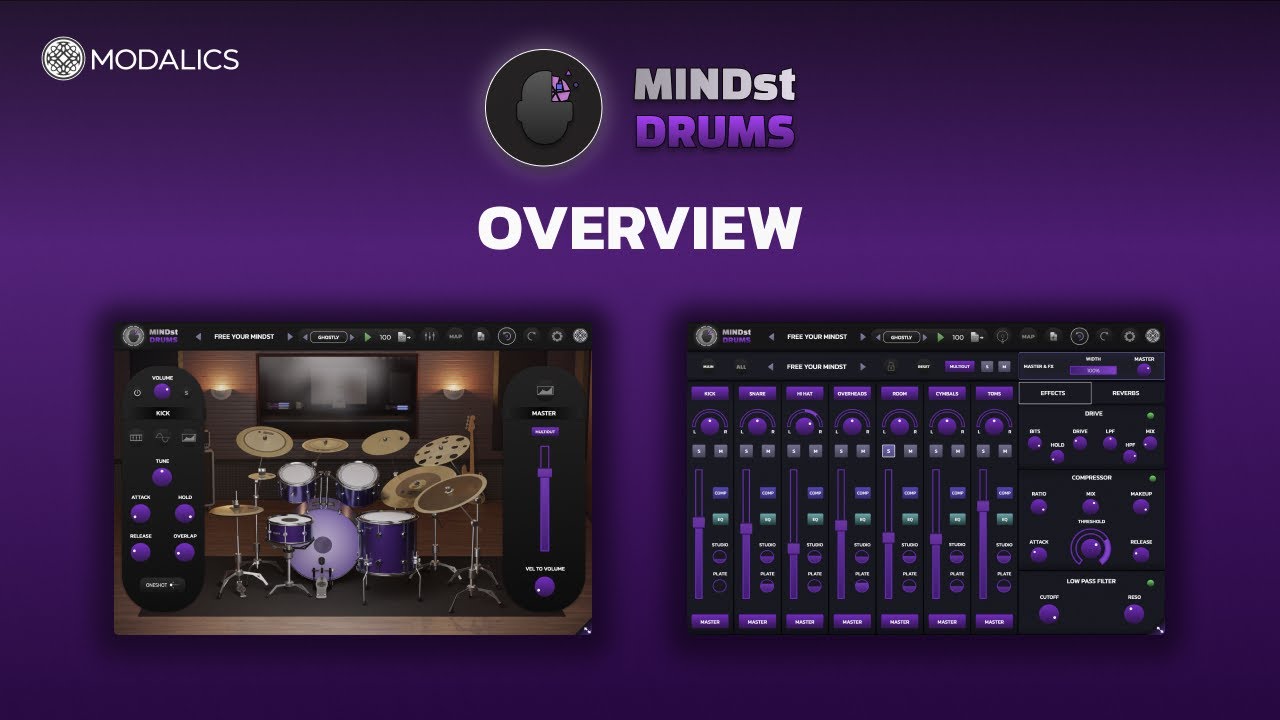Select keyboard mapping icon under KICK label
The height and width of the screenshot is (720, 1280).
tap(136, 437)
